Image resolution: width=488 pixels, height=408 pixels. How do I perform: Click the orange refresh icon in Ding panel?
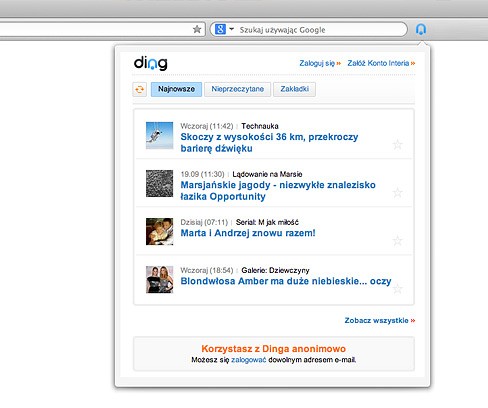click(140, 89)
